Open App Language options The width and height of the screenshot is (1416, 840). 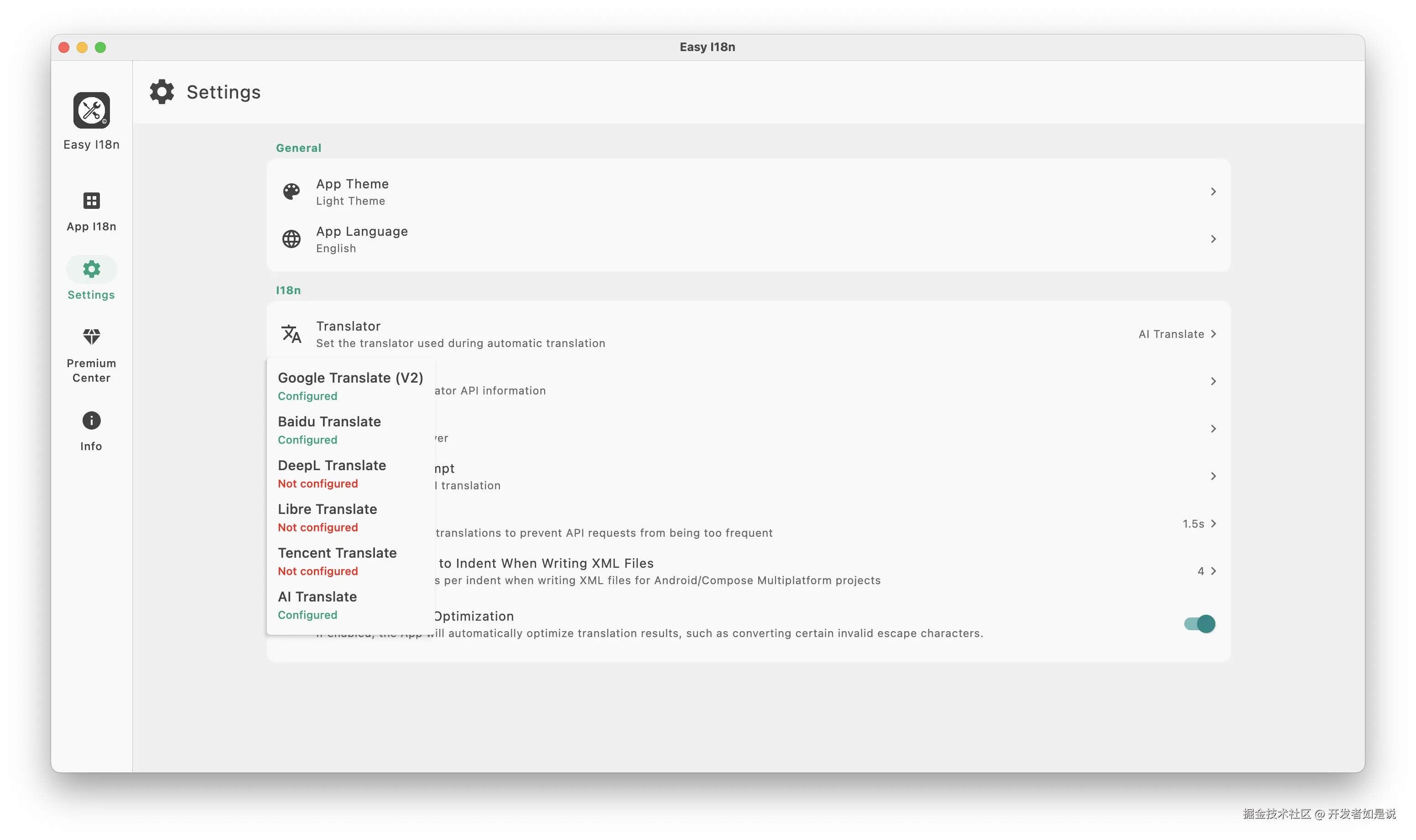tap(1213, 239)
